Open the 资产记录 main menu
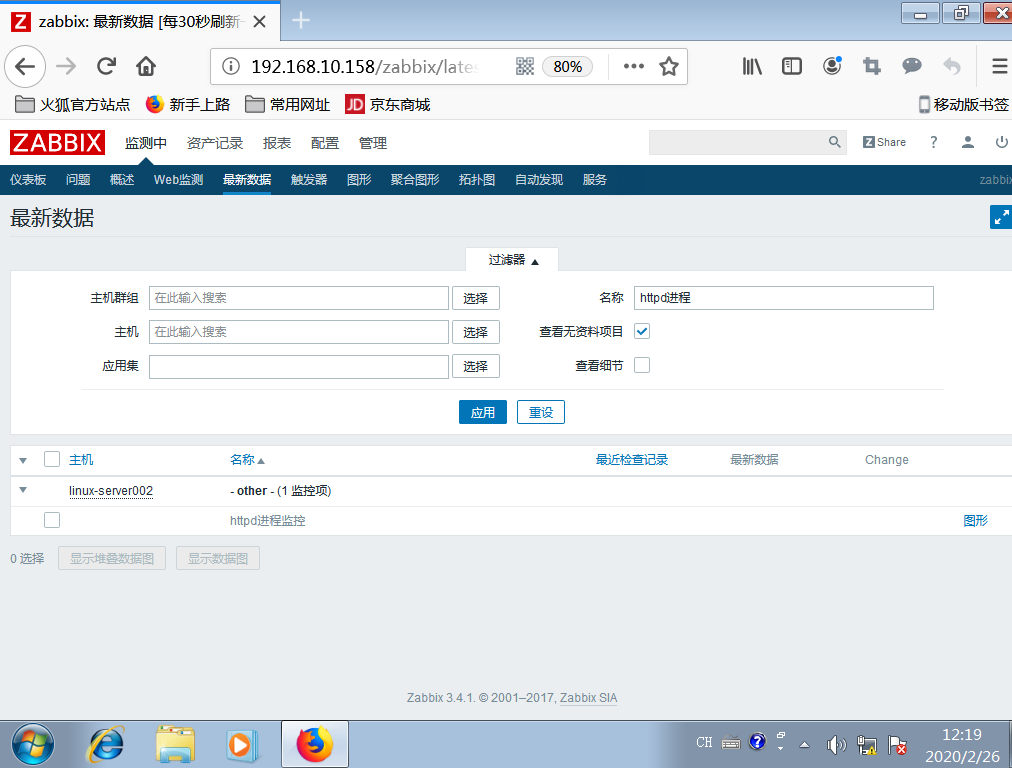The width and height of the screenshot is (1012, 768). (x=215, y=143)
